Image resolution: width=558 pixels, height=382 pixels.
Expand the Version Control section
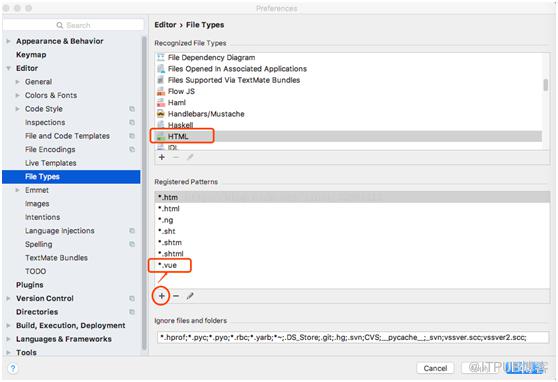[x=8, y=298]
